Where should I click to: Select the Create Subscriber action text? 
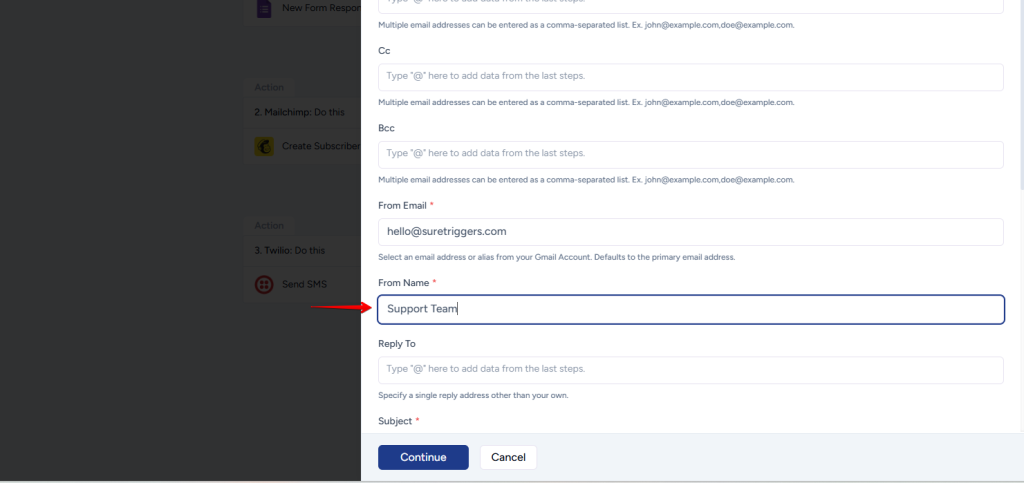pos(321,146)
